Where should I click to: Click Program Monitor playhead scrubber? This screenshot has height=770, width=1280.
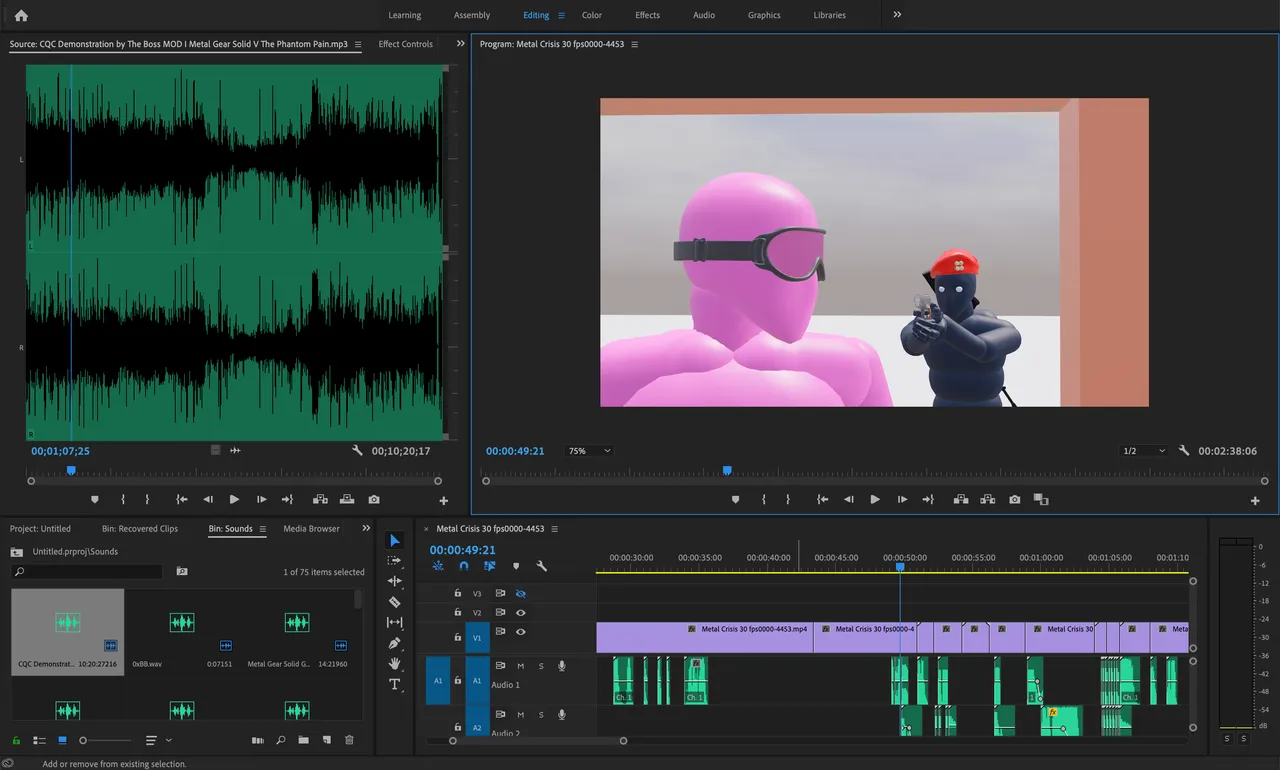(x=727, y=470)
